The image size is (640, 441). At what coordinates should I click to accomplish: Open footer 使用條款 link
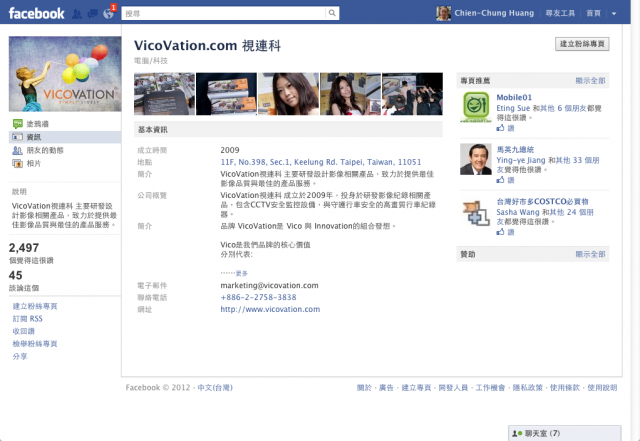[565, 388]
